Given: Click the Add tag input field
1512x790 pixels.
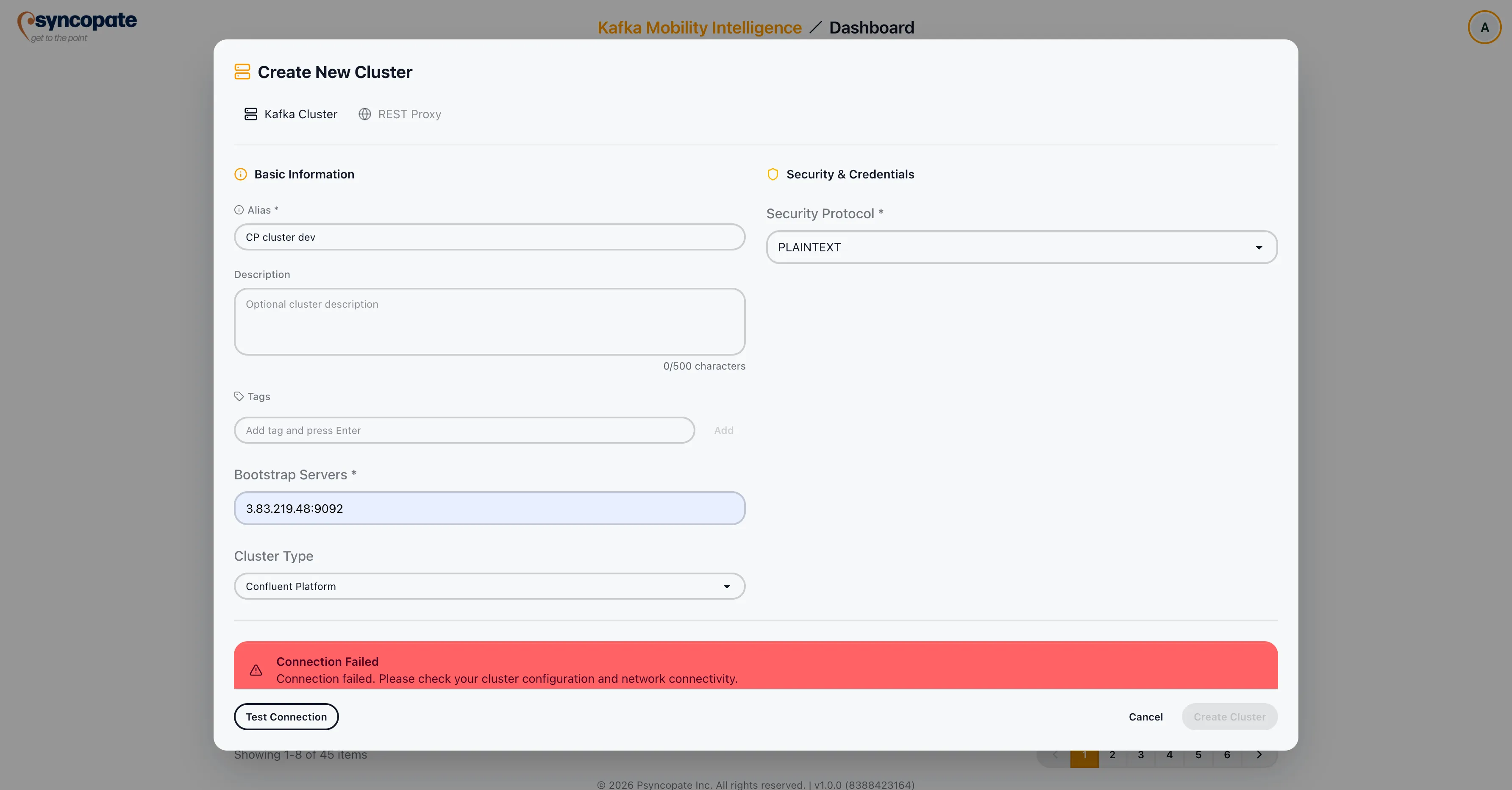Looking at the screenshot, I should pyautogui.click(x=464, y=430).
